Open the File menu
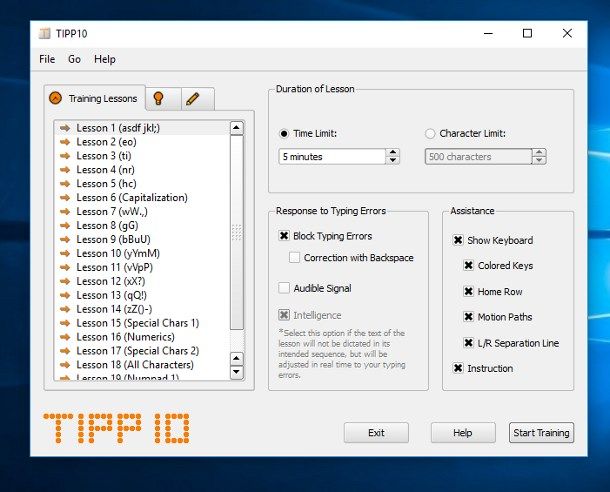 click(47, 59)
